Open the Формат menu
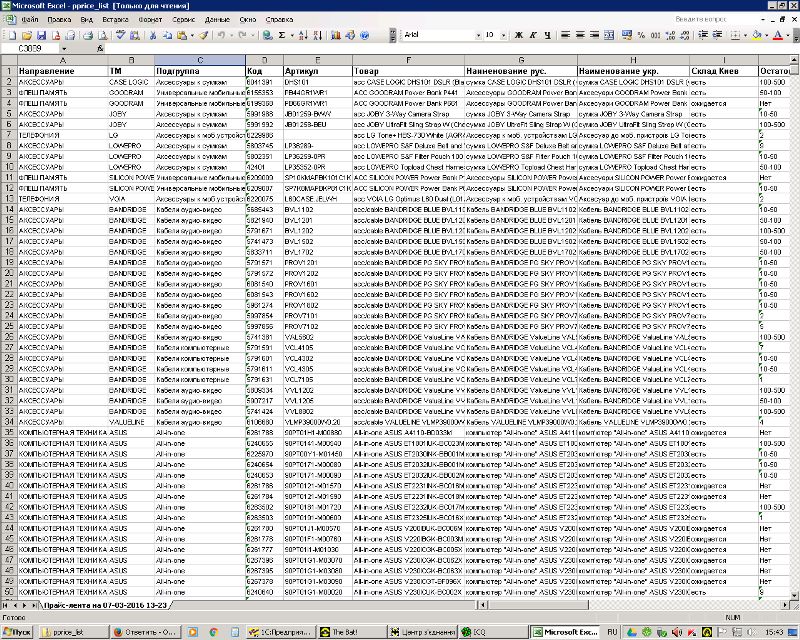 click(x=150, y=19)
